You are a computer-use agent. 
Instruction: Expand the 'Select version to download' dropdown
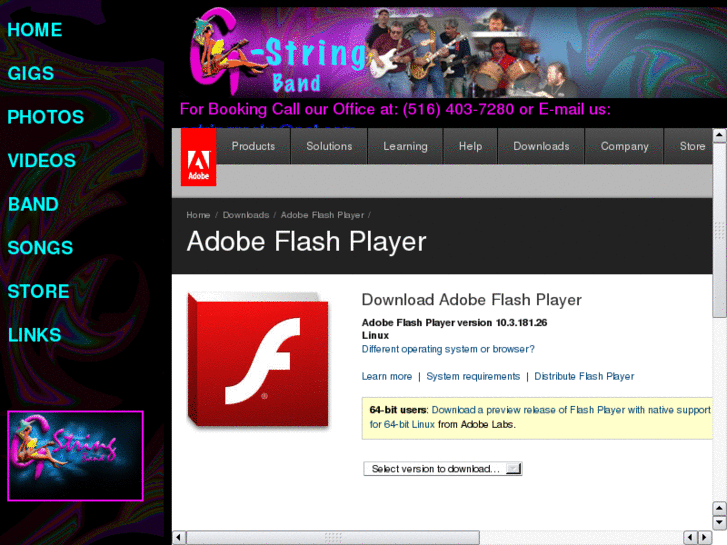(x=443, y=469)
